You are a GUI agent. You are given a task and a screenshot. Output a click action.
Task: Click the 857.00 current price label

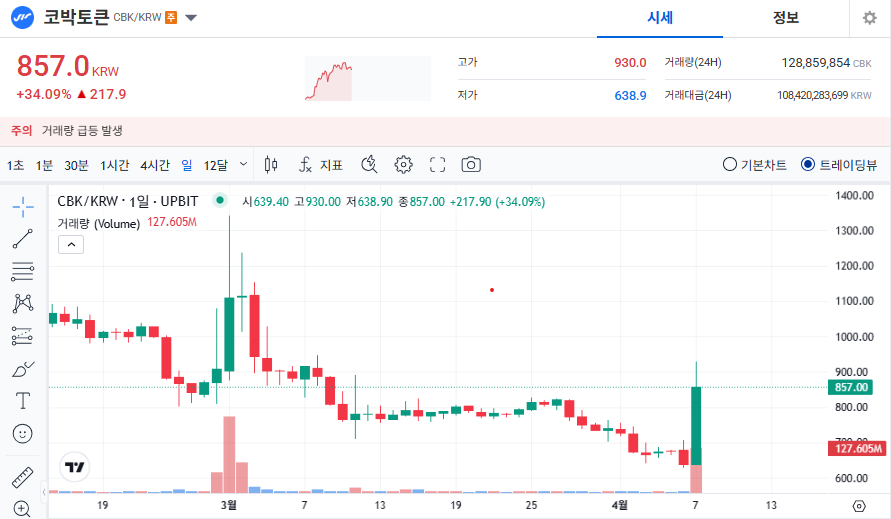[851, 388]
